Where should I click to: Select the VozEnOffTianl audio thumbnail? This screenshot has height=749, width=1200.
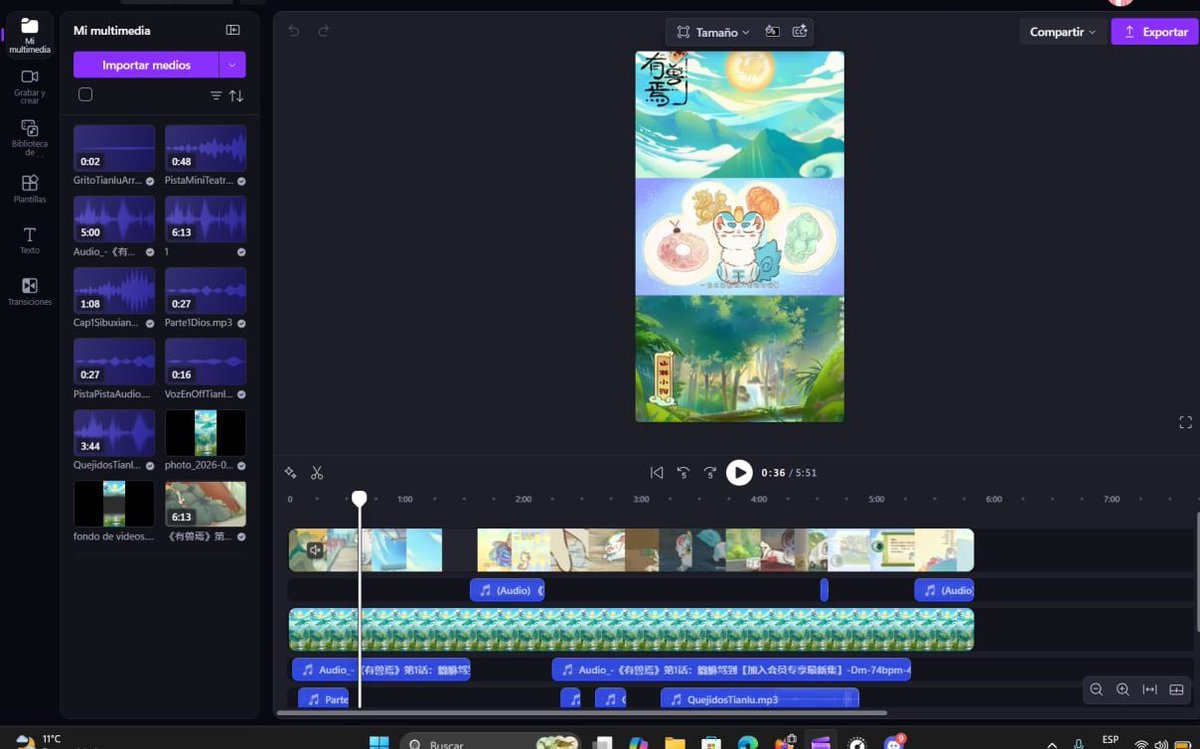(x=205, y=362)
